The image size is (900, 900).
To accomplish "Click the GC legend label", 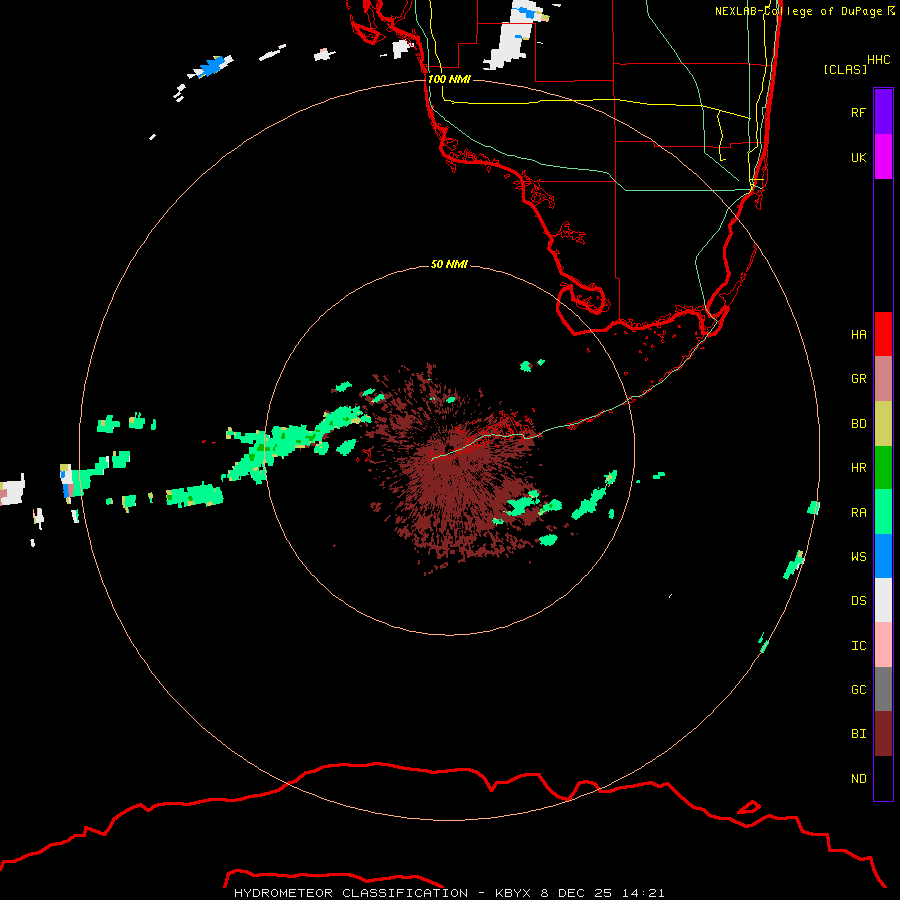I will click(x=858, y=690).
